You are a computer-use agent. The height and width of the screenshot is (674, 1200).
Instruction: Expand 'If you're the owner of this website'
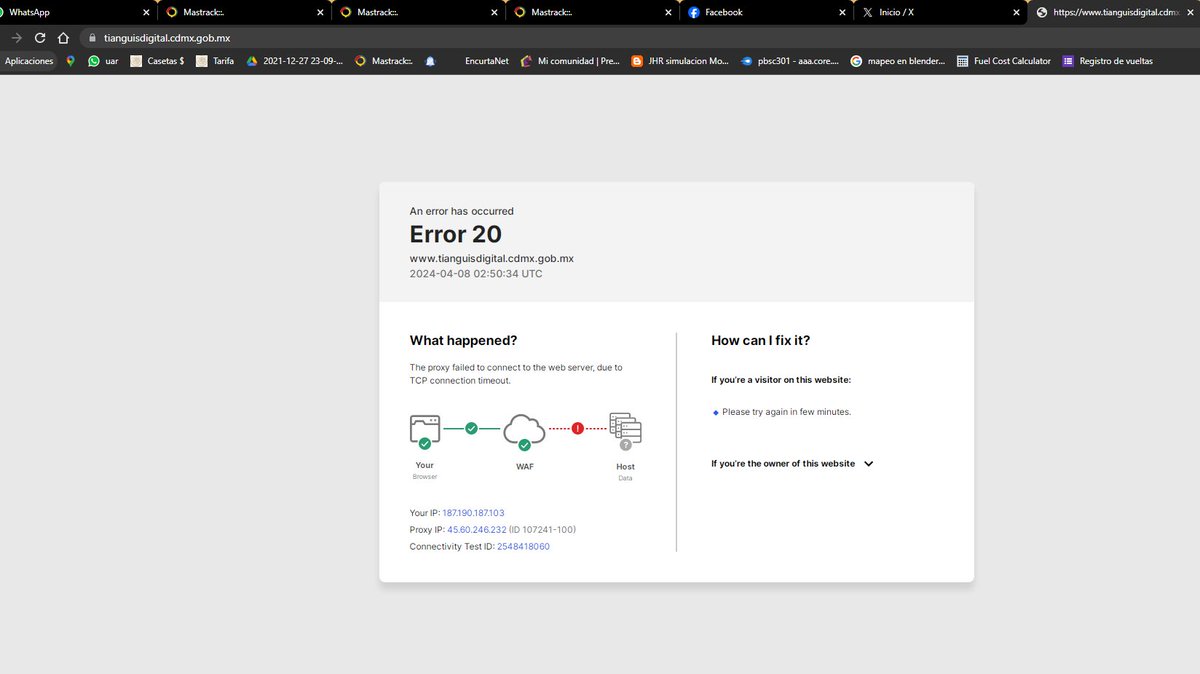[792, 464]
